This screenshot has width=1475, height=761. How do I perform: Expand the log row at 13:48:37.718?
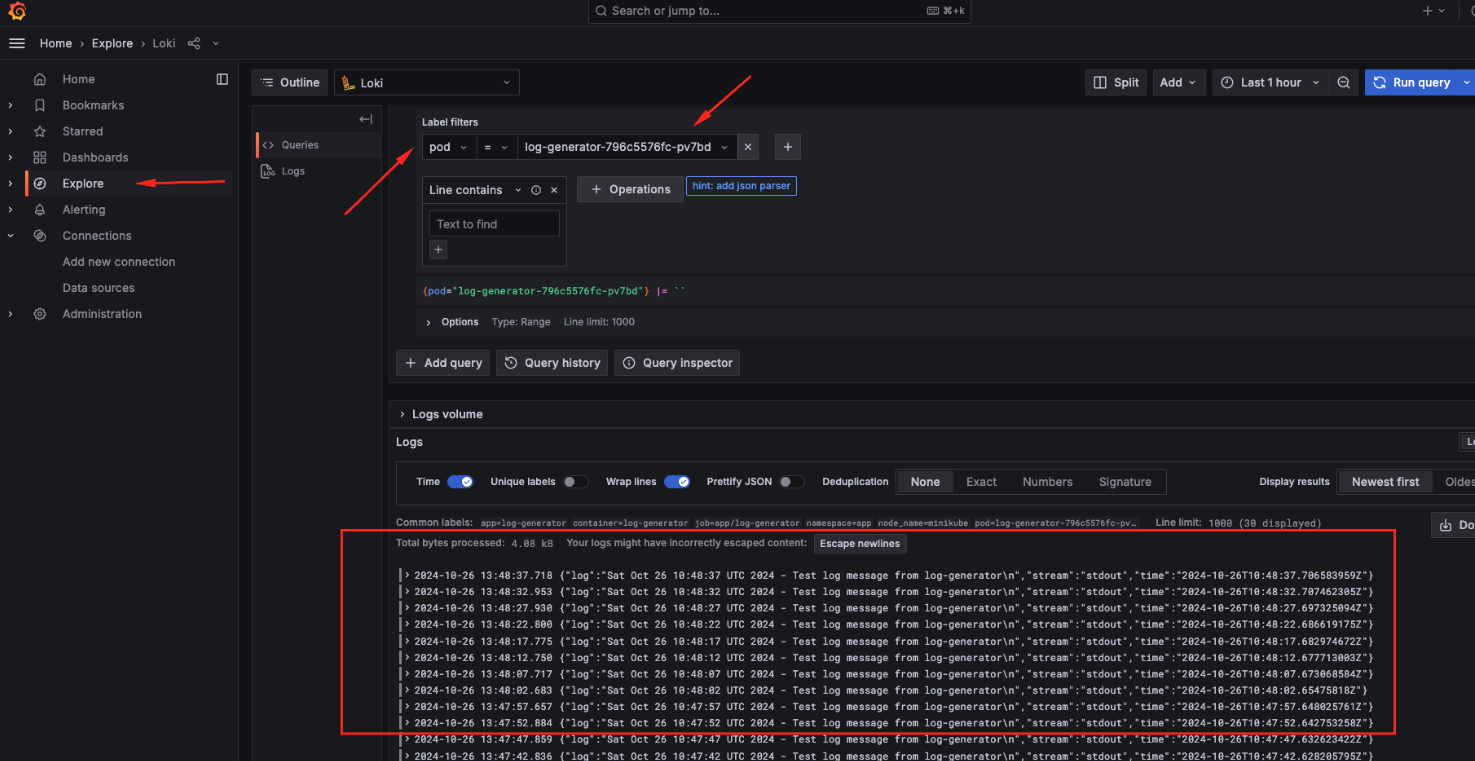(406, 576)
